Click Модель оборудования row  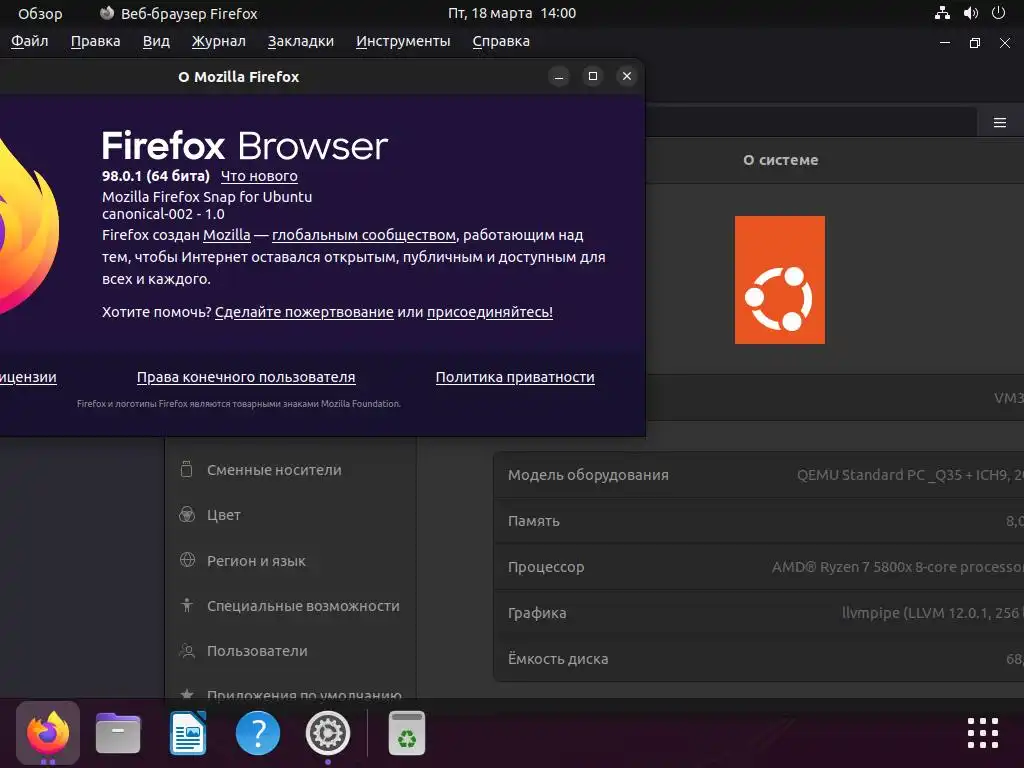click(x=759, y=475)
